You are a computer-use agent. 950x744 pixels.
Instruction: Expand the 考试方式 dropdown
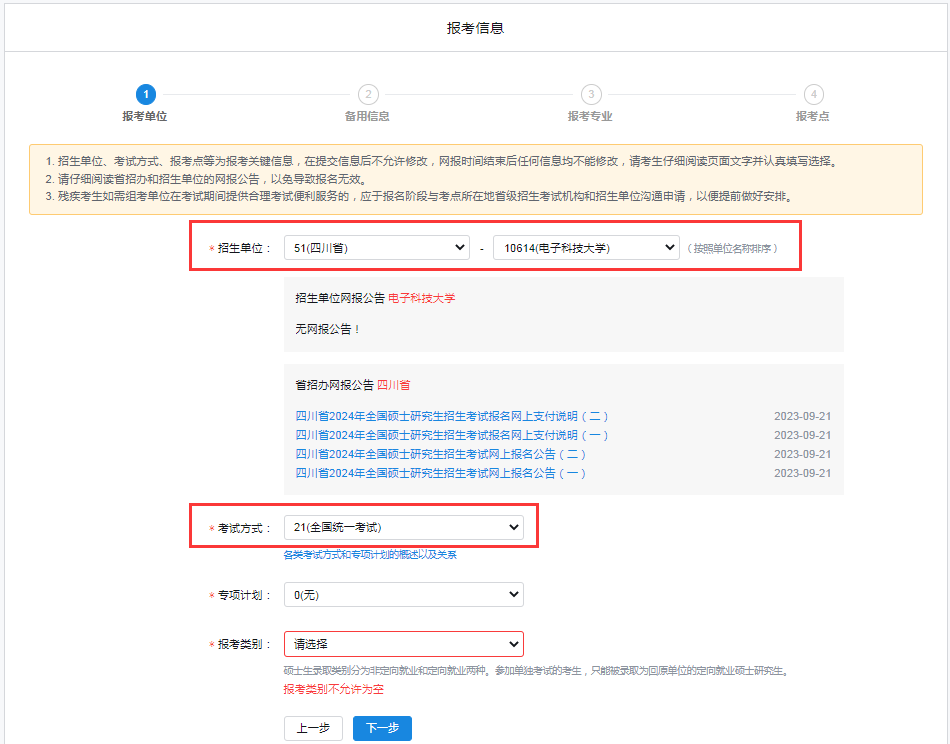[x=403, y=527]
